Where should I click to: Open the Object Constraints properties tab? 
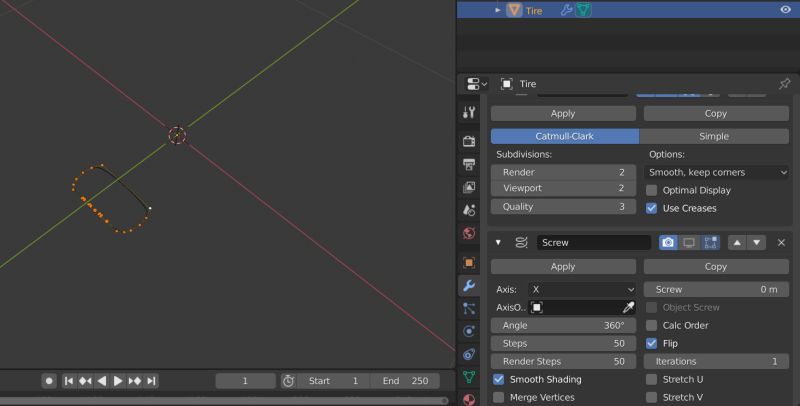[469, 354]
